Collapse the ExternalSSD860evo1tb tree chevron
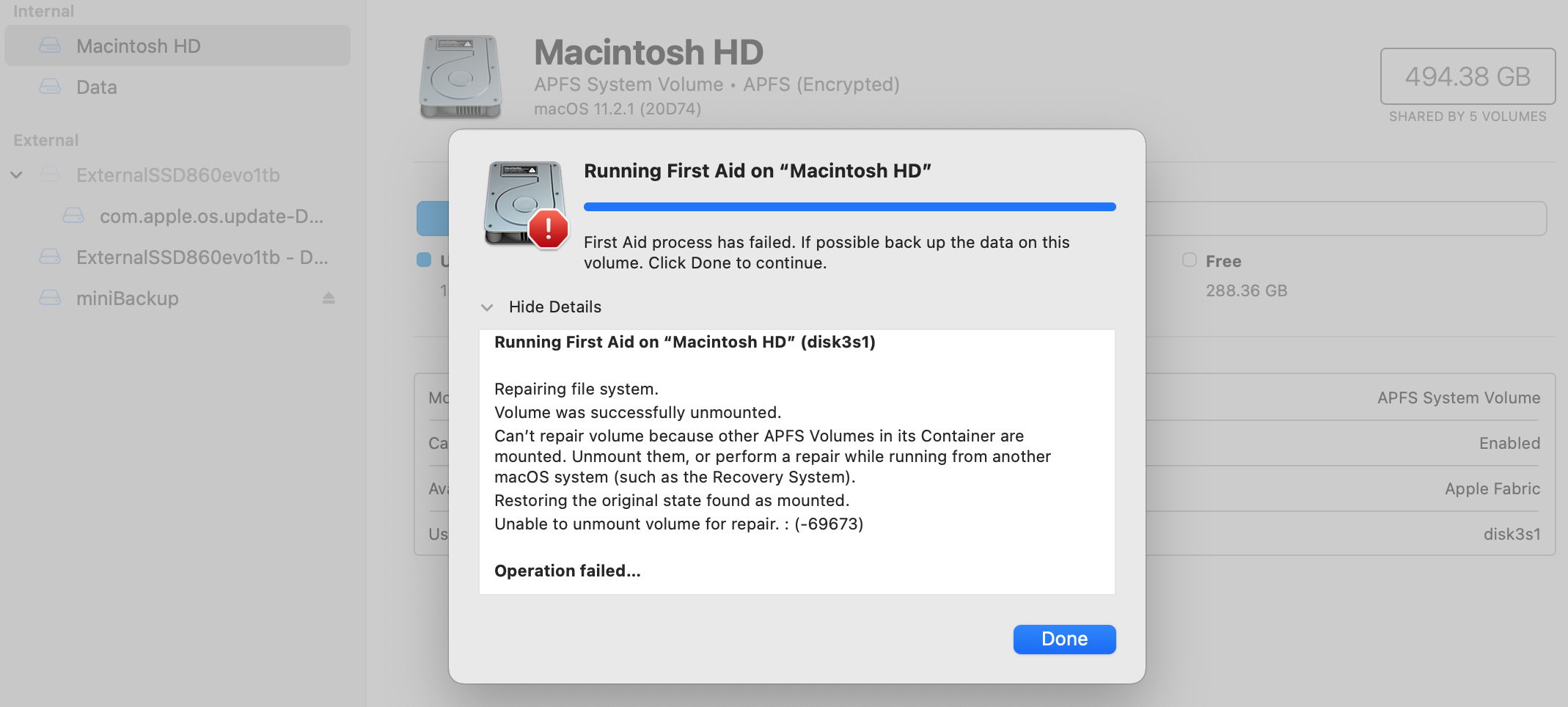Image resolution: width=1568 pixels, height=707 pixels. (x=16, y=175)
